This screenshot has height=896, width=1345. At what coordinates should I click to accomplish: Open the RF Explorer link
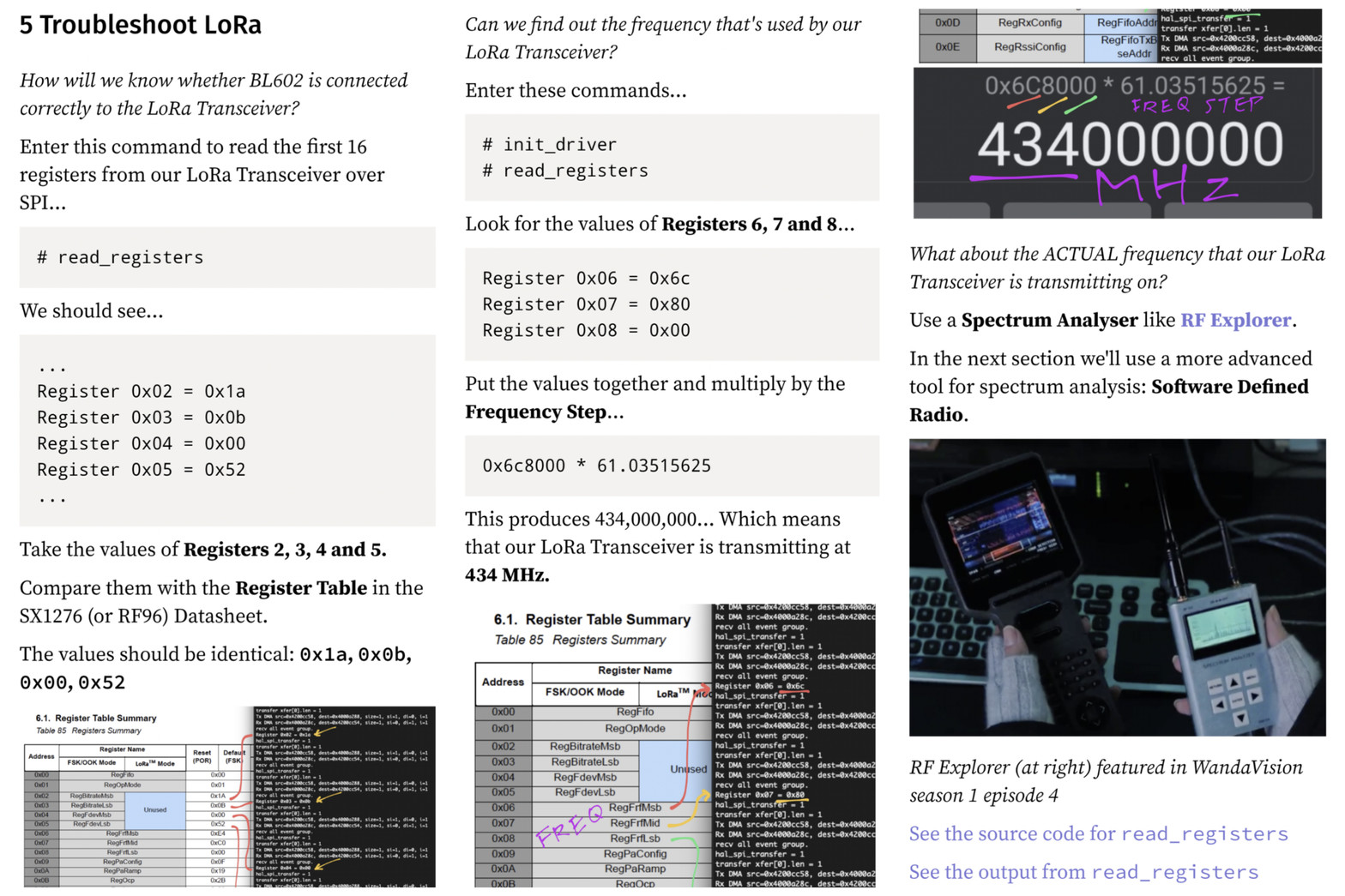click(x=1235, y=321)
